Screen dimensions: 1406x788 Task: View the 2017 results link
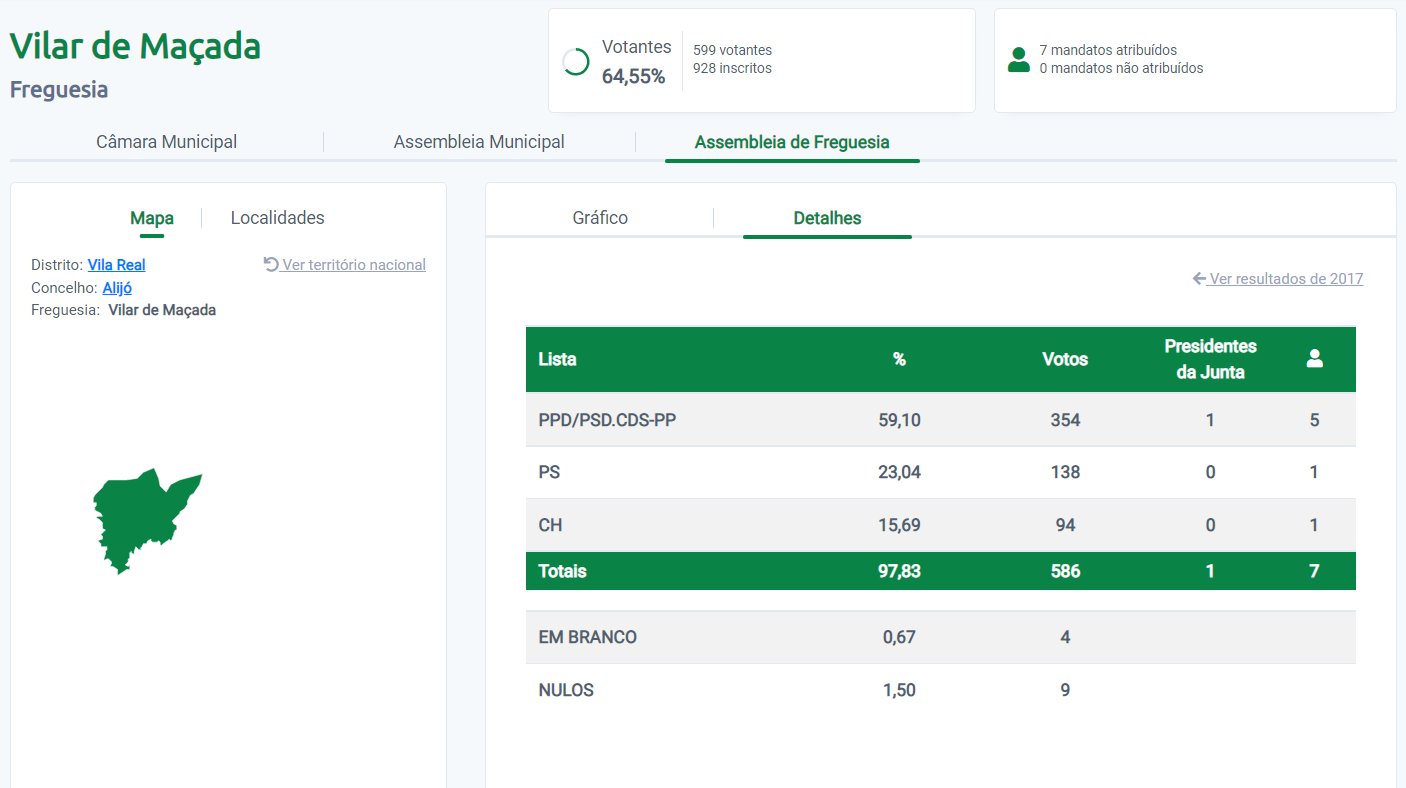click(x=1286, y=279)
